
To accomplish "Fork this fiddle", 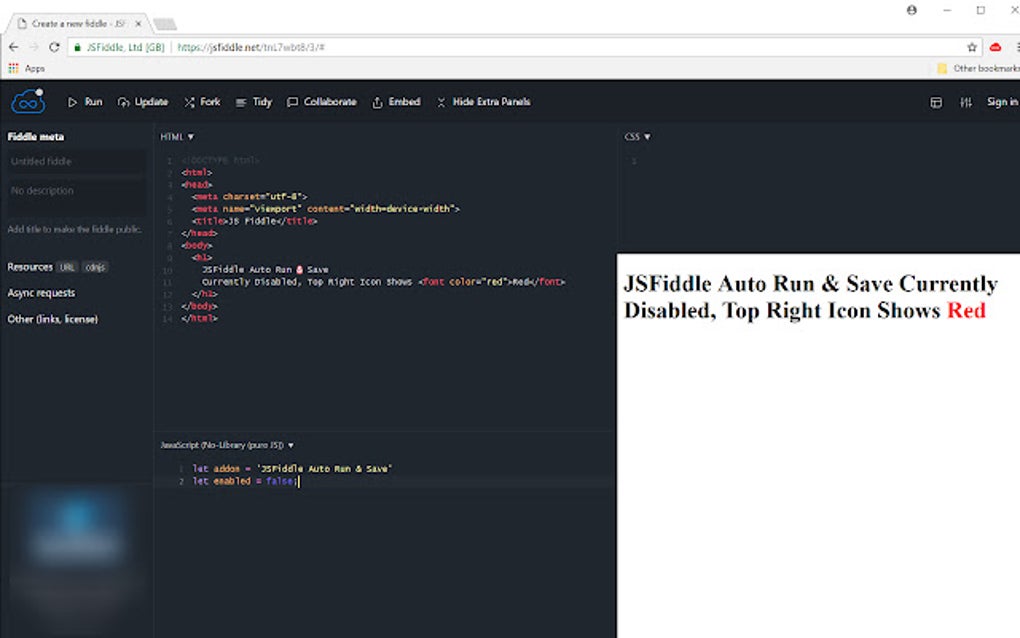I will [202, 102].
